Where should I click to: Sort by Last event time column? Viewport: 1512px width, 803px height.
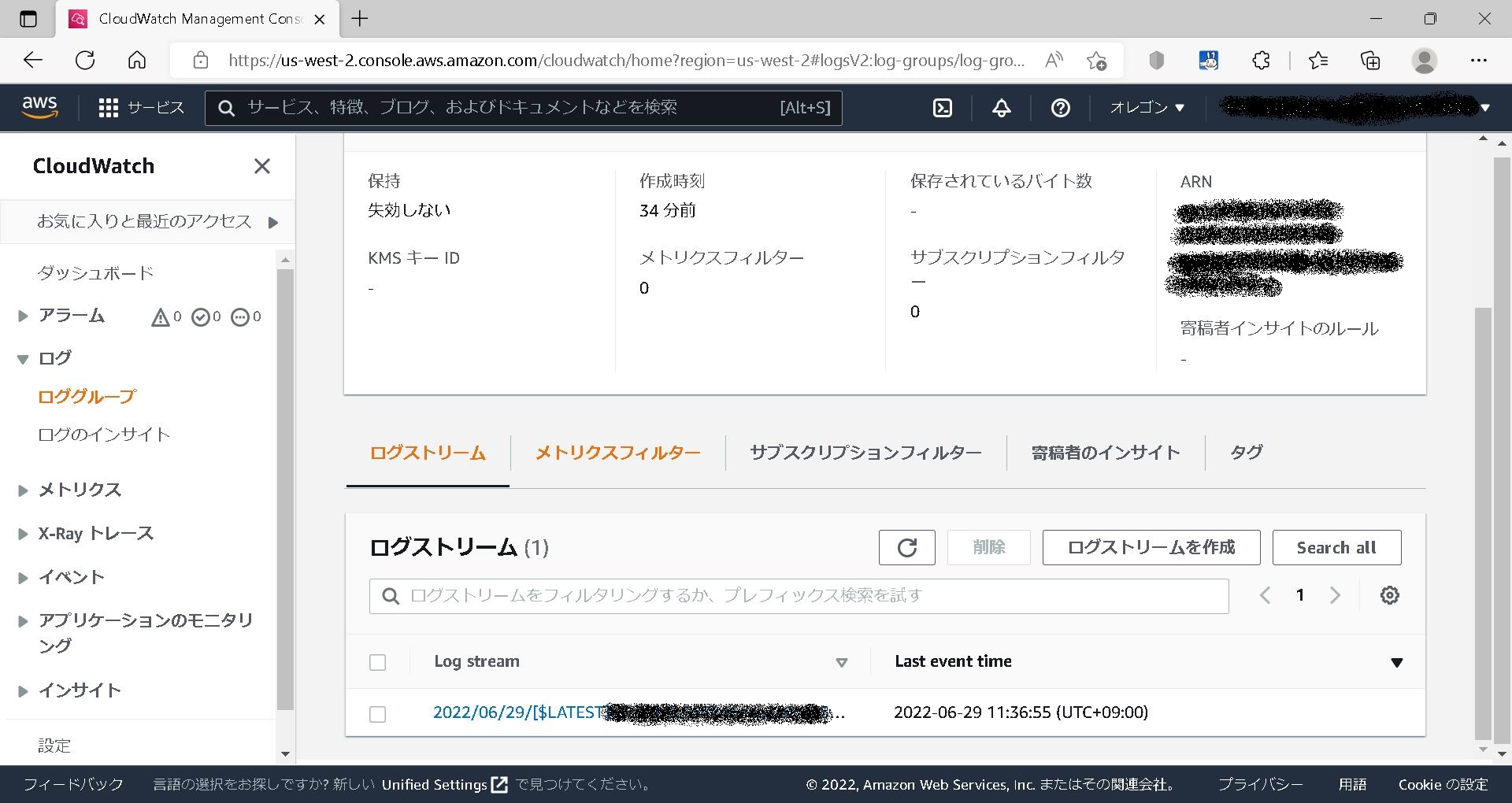[1397, 663]
